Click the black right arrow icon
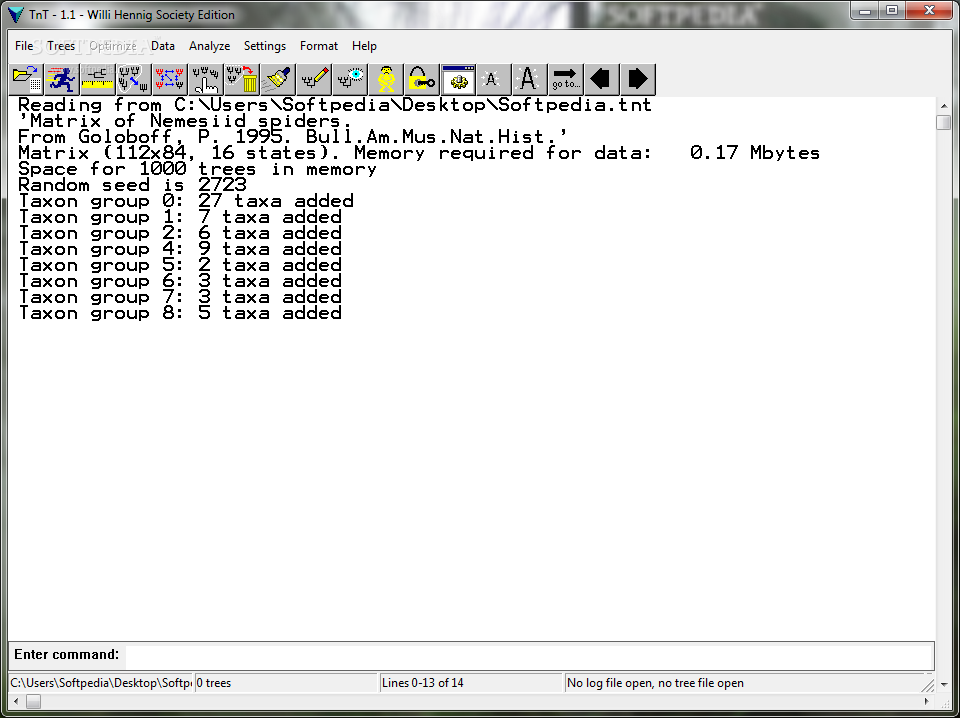Image resolution: width=960 pixels, height=718 pixels. (x=637, y=80)
